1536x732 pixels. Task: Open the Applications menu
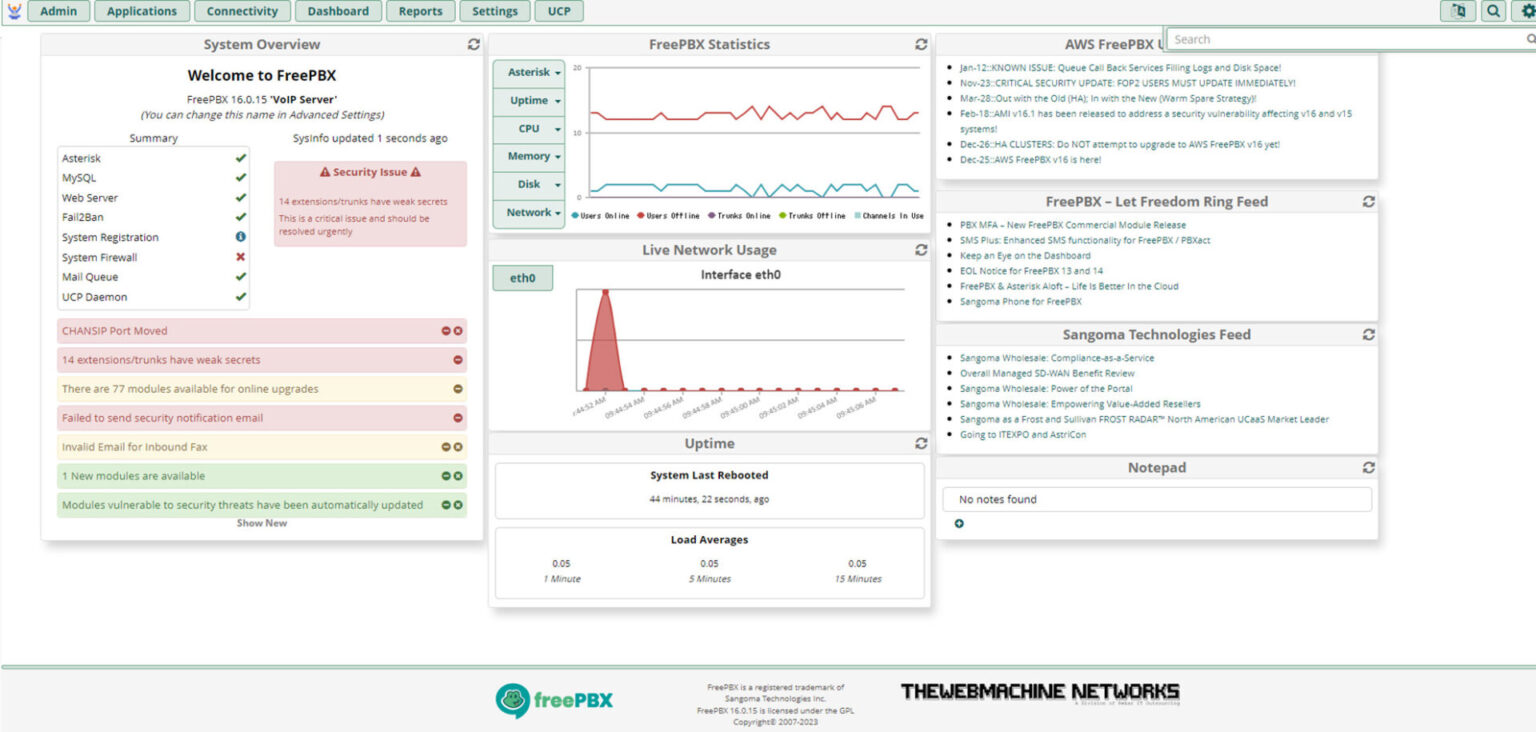[x=141, y=11]
